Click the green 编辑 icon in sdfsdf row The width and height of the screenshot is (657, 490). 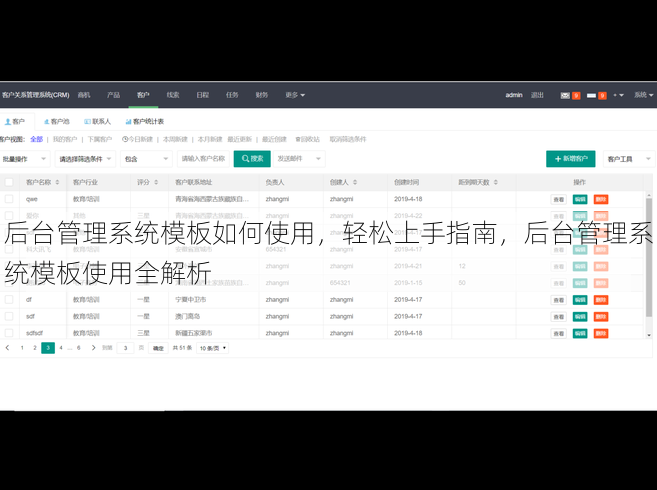580,334
